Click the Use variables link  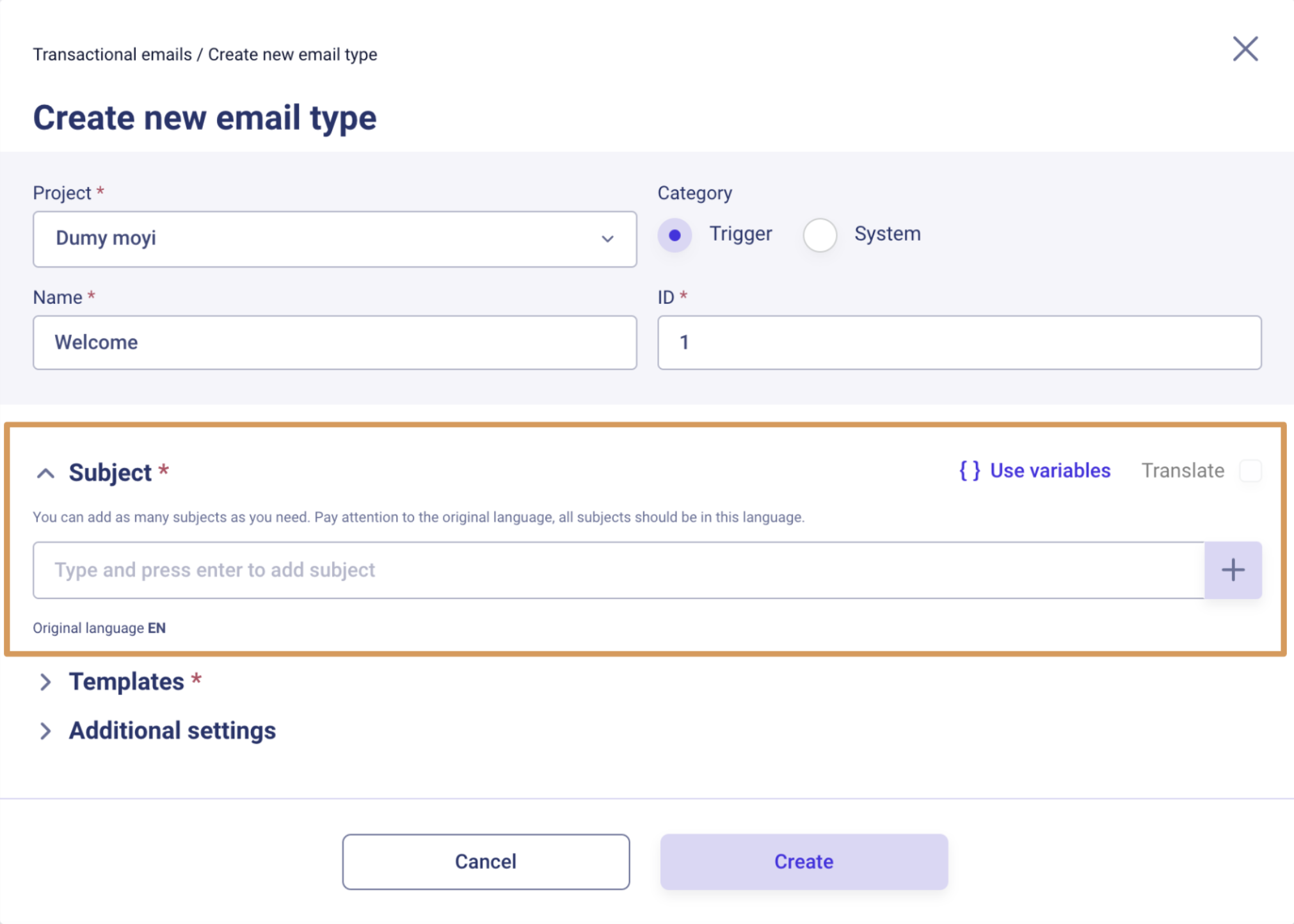point(1050,471)
